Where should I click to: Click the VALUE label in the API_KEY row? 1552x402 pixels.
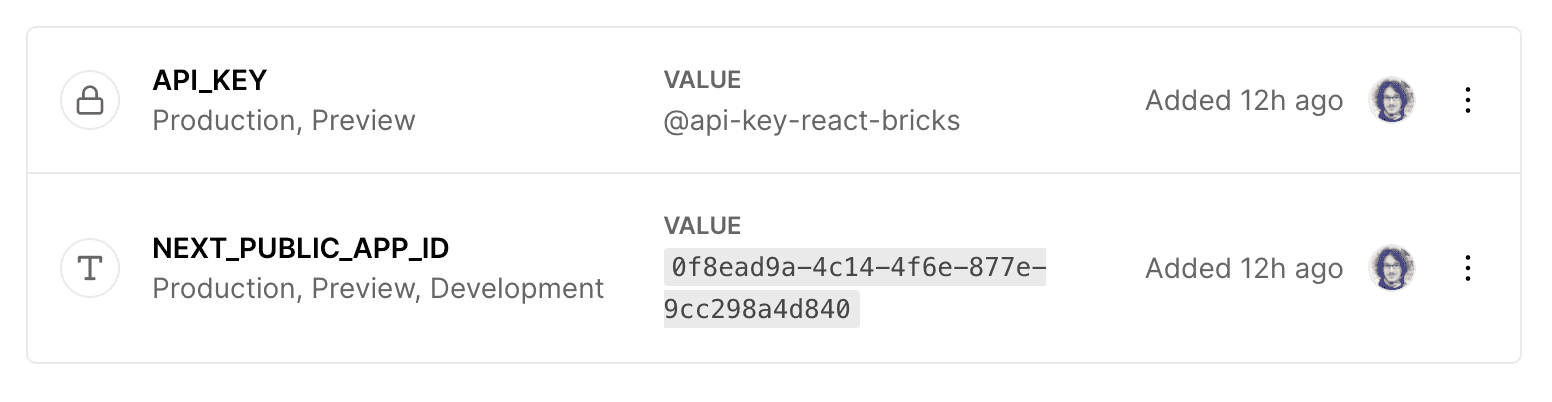702,79
